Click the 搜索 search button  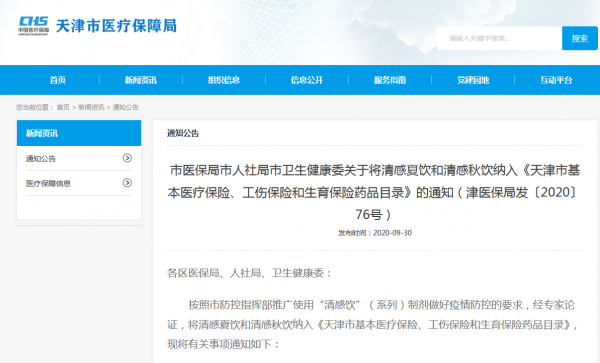click(580, 38)
